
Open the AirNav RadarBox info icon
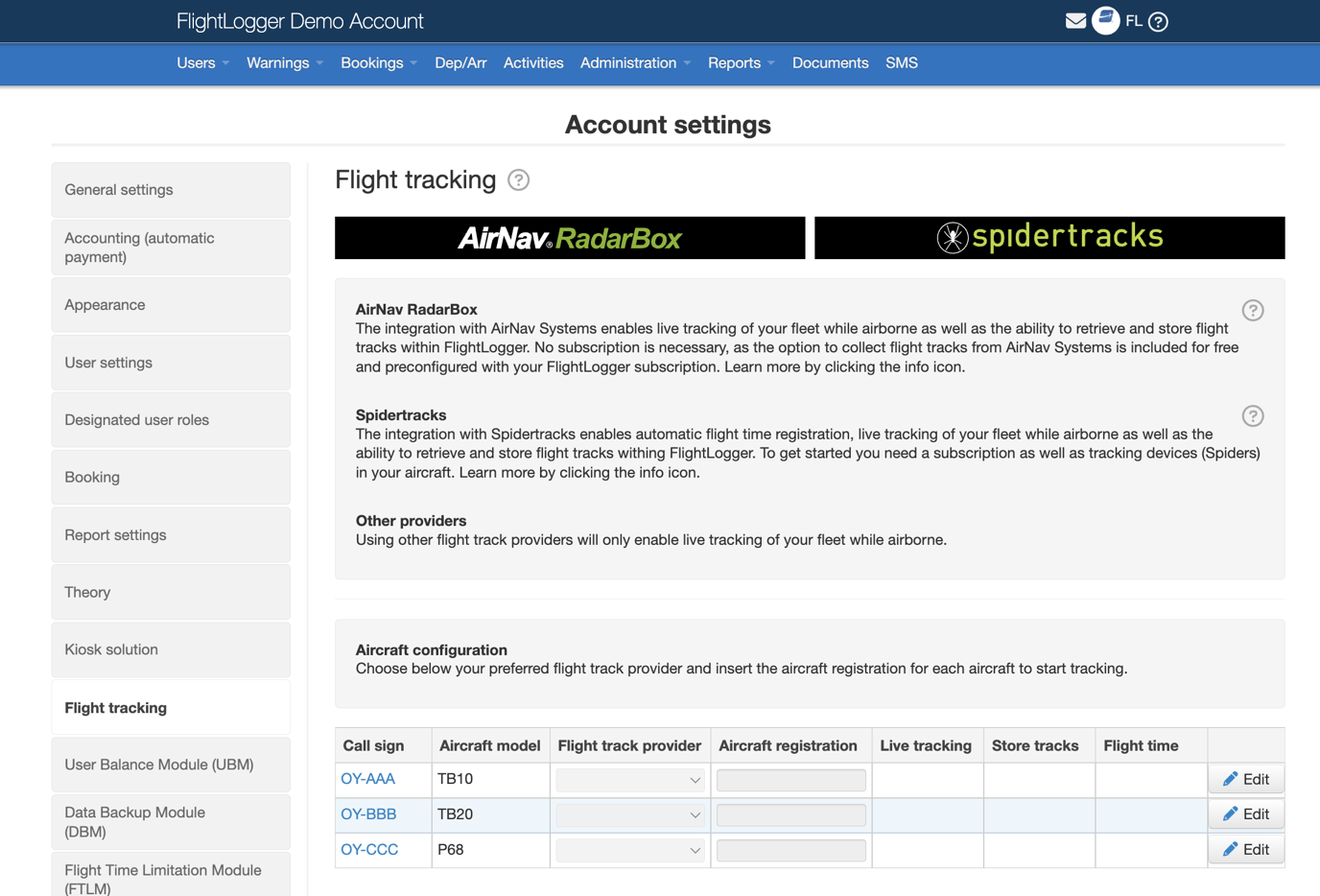point(1253,310)
